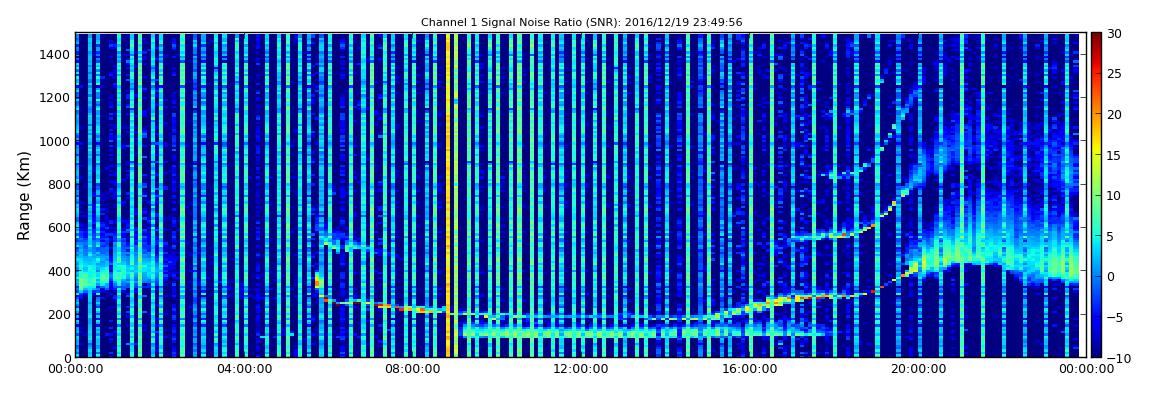Click the colorbar label 30
Screen dimensions: 1150x407
[x=1115, y=34]
